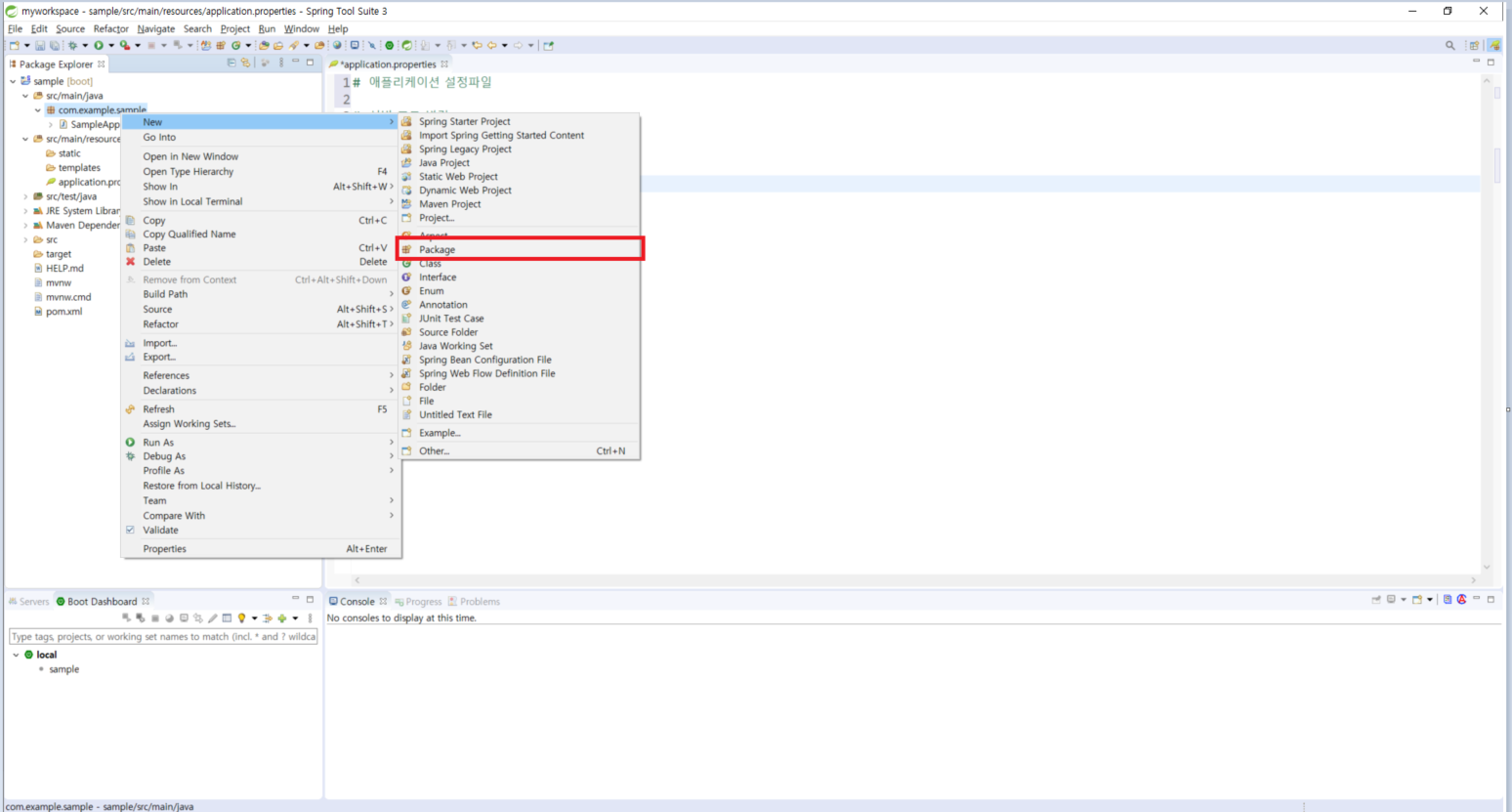The height and width of the screenshot is (812, 1512).
Task: Click the green Run button in toolbar
Action: click(99, 45)
